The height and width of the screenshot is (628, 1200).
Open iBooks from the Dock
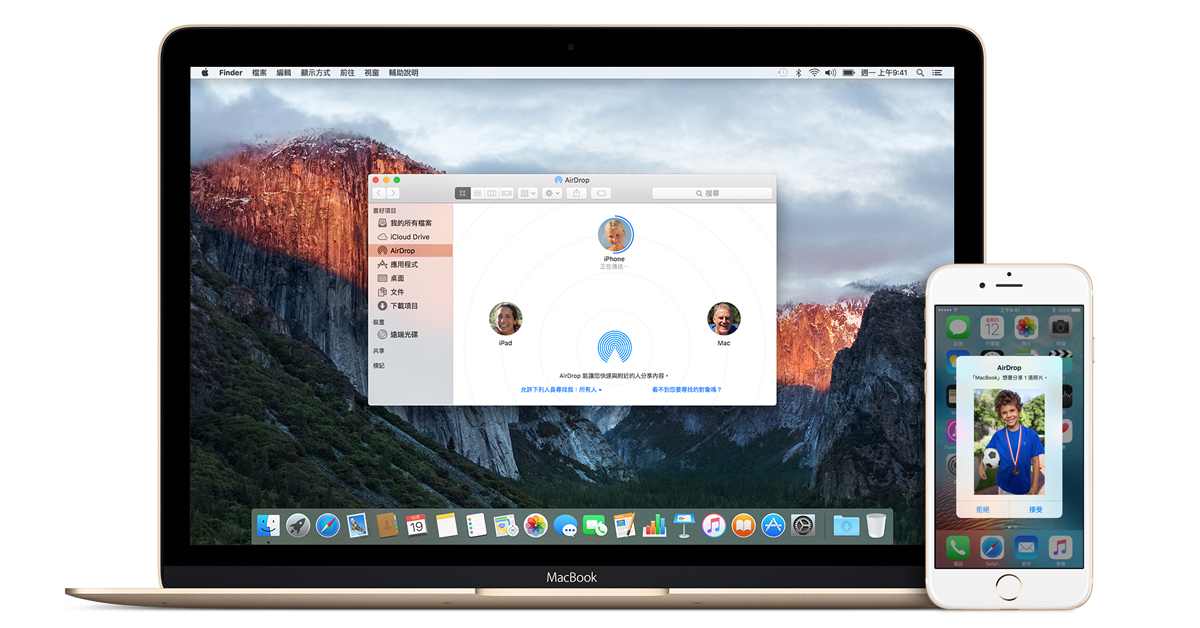743,525
